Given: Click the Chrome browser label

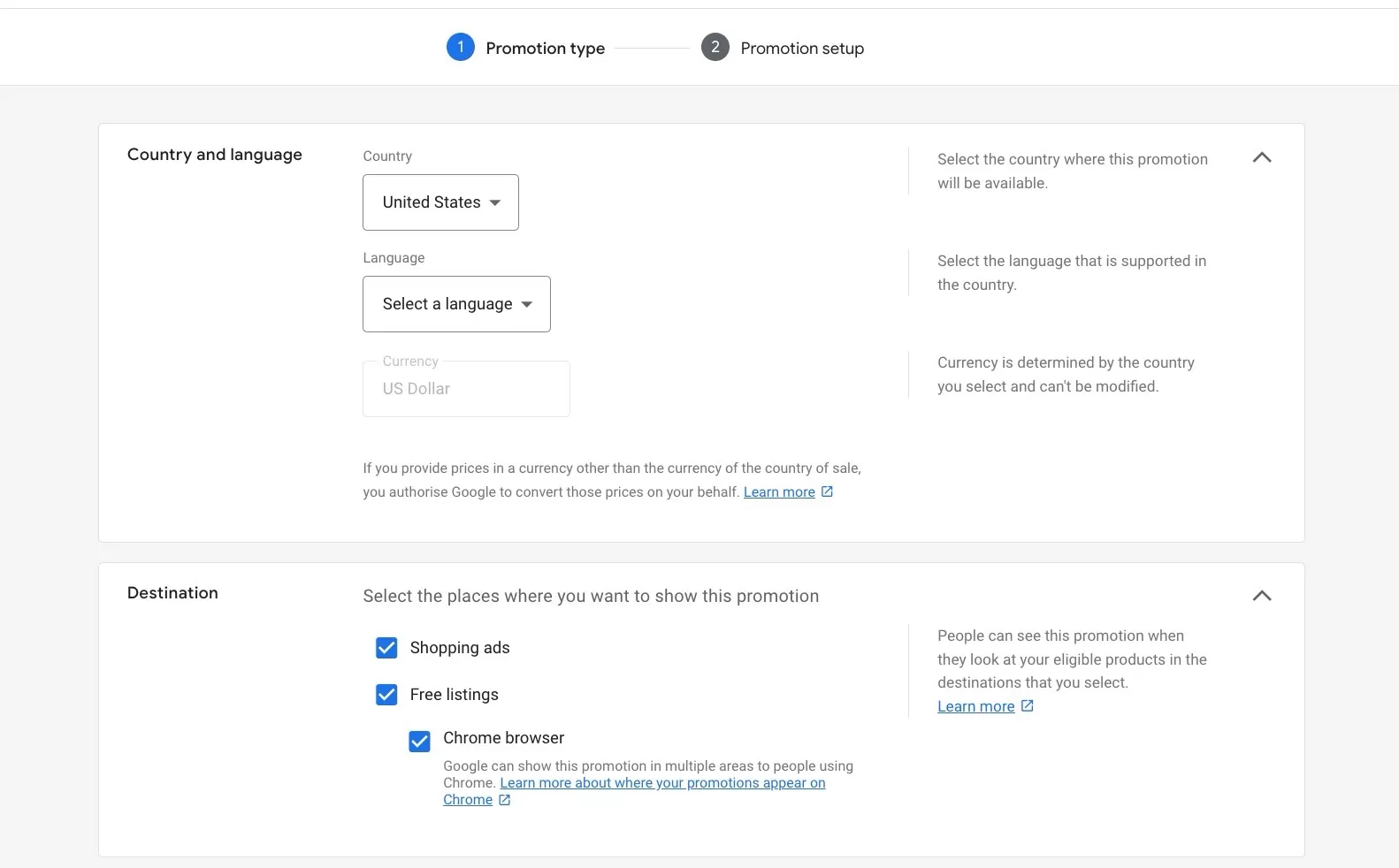Looking at the screenshot, I should tap(503, 738).
